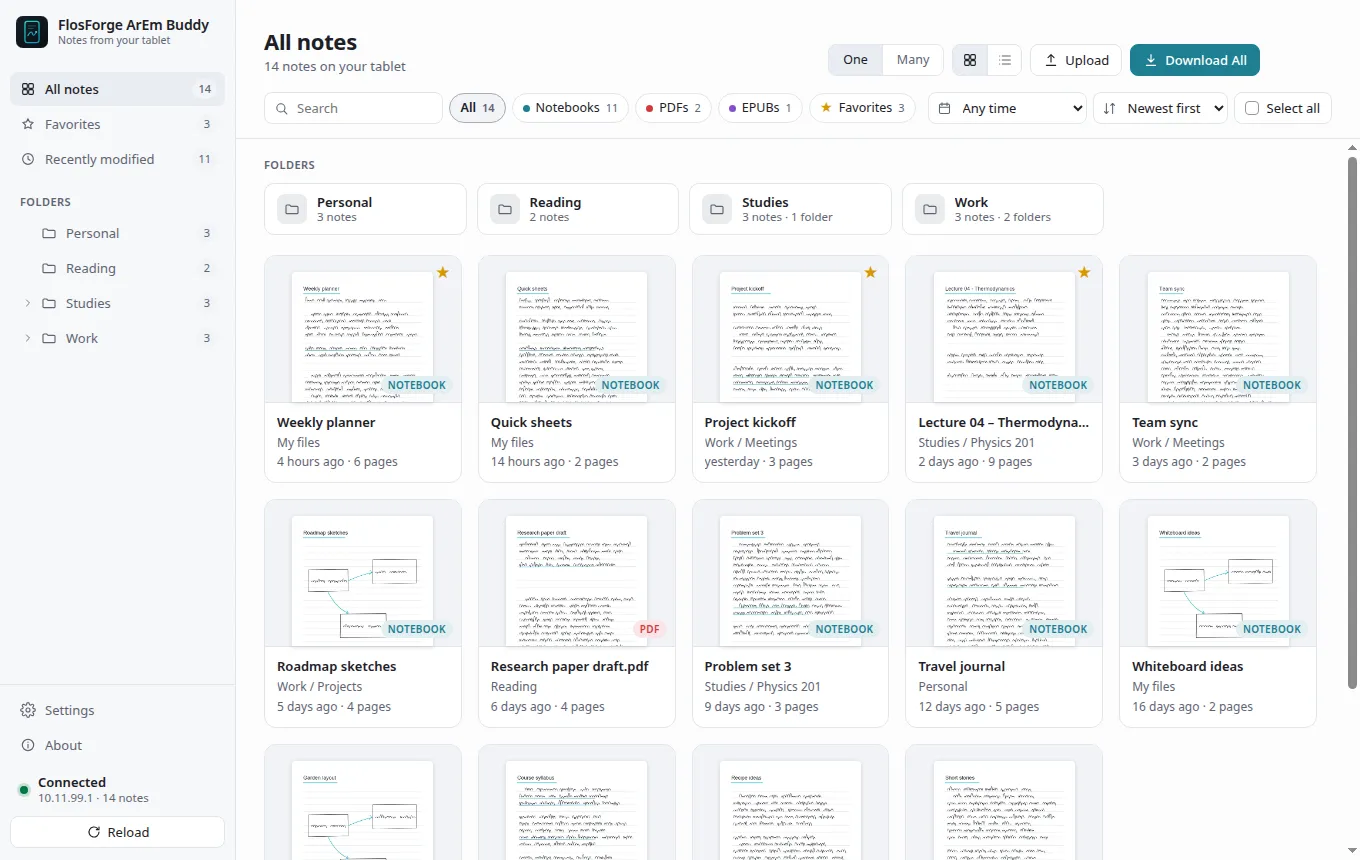Open the Course syllabus thumbnail
This screenshot has height=860, width=1360.
[x=576, y=802]
